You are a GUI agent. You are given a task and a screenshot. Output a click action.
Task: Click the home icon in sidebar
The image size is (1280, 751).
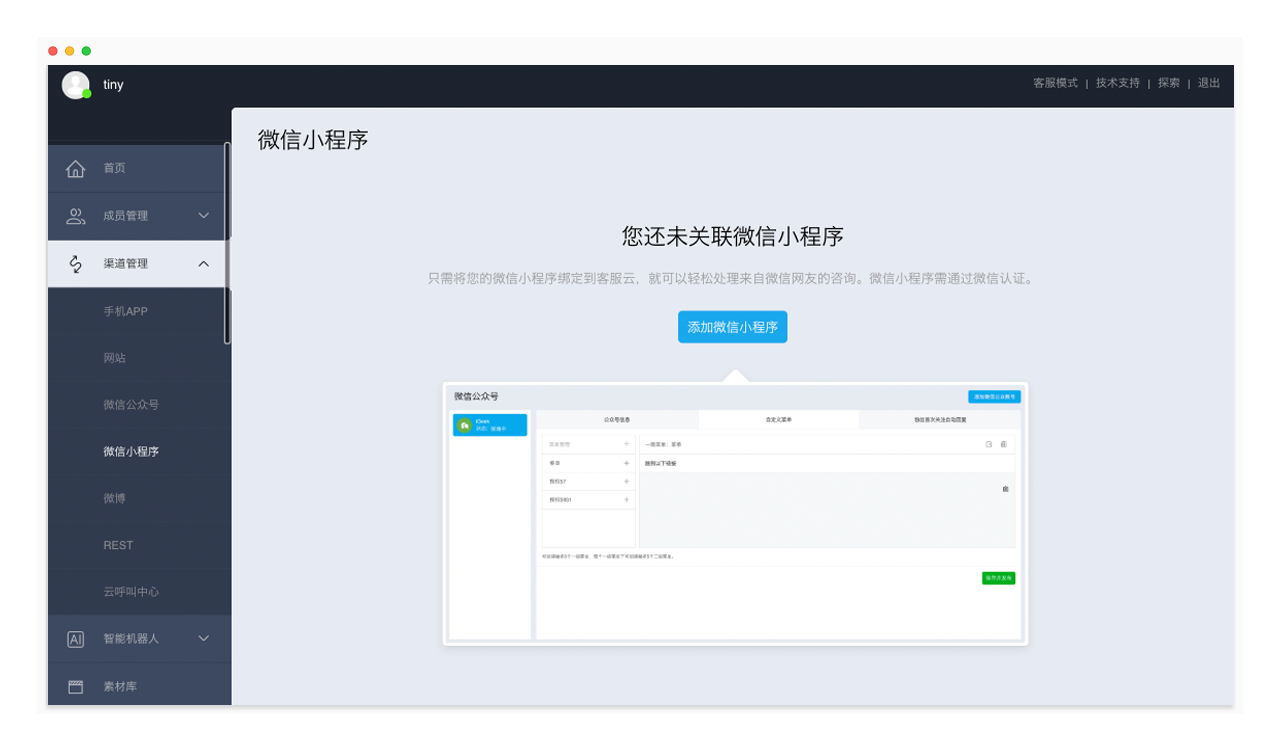(75, 169)
